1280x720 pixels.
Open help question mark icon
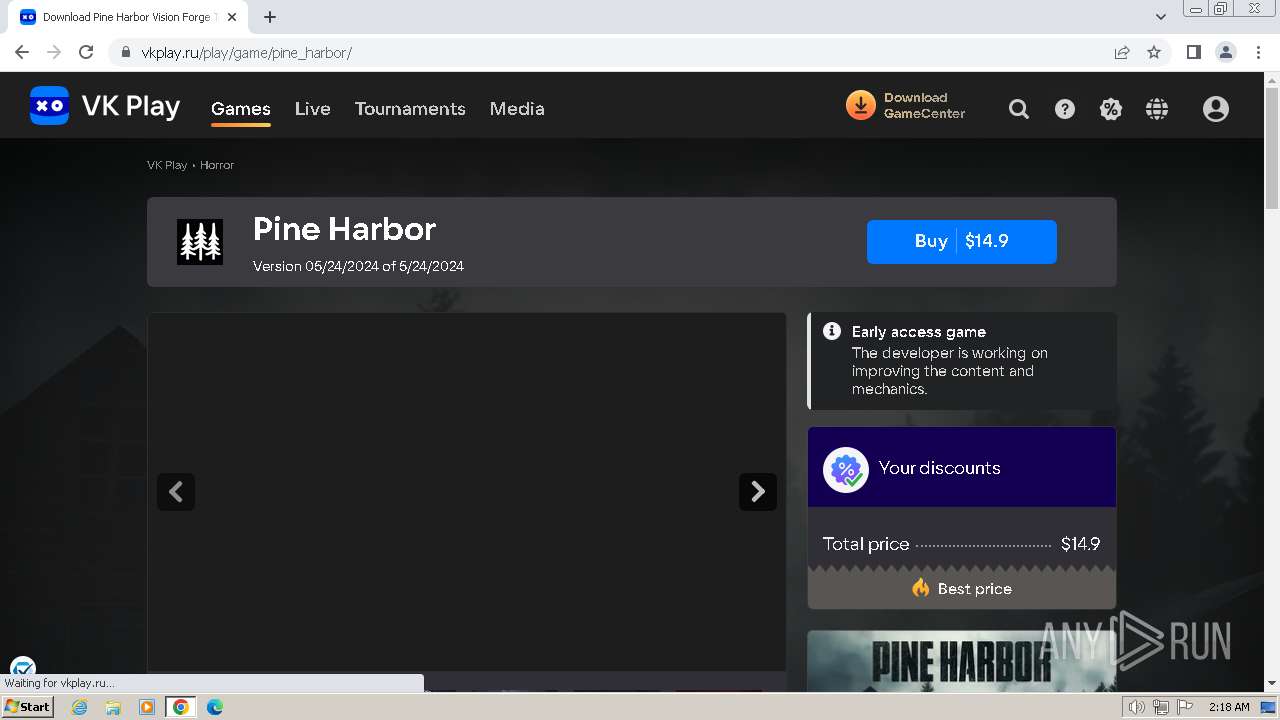coord(1065,109)
